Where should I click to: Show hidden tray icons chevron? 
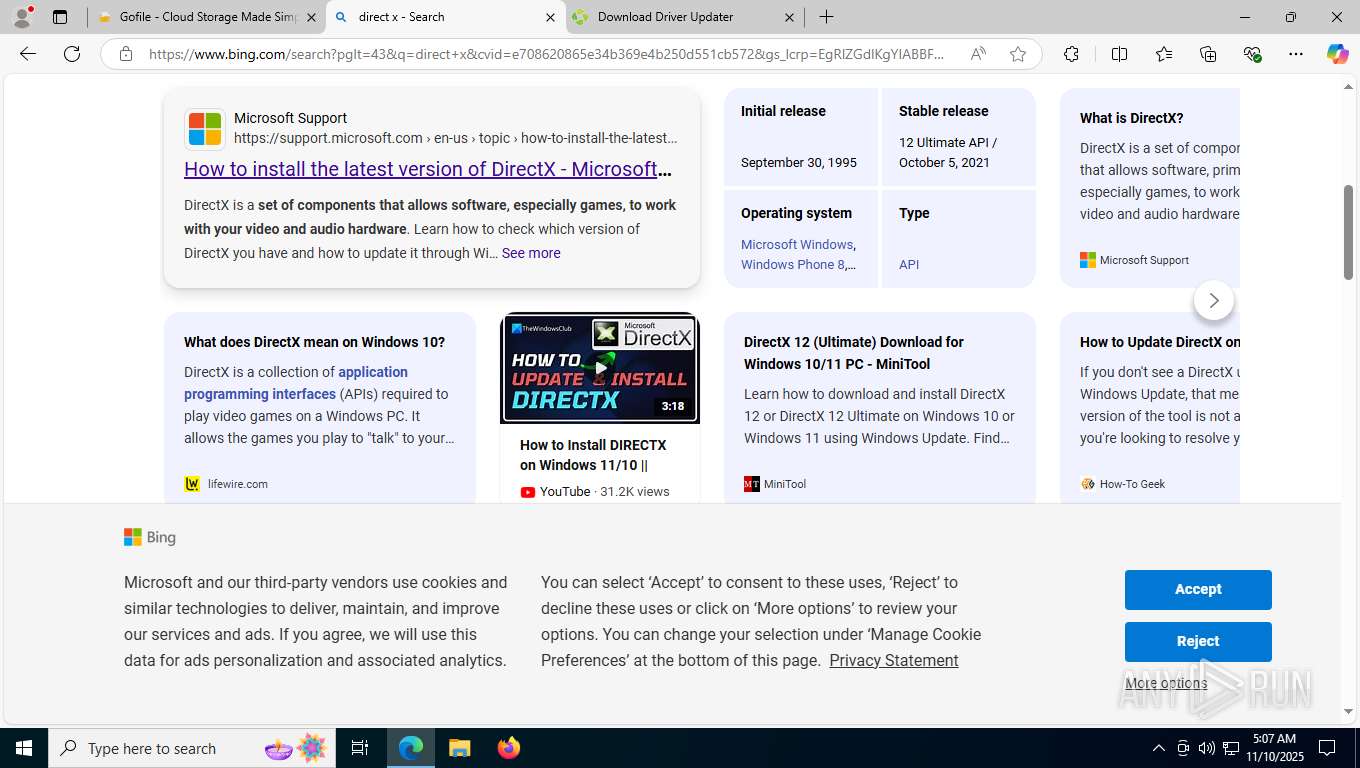click(1158, 748)
